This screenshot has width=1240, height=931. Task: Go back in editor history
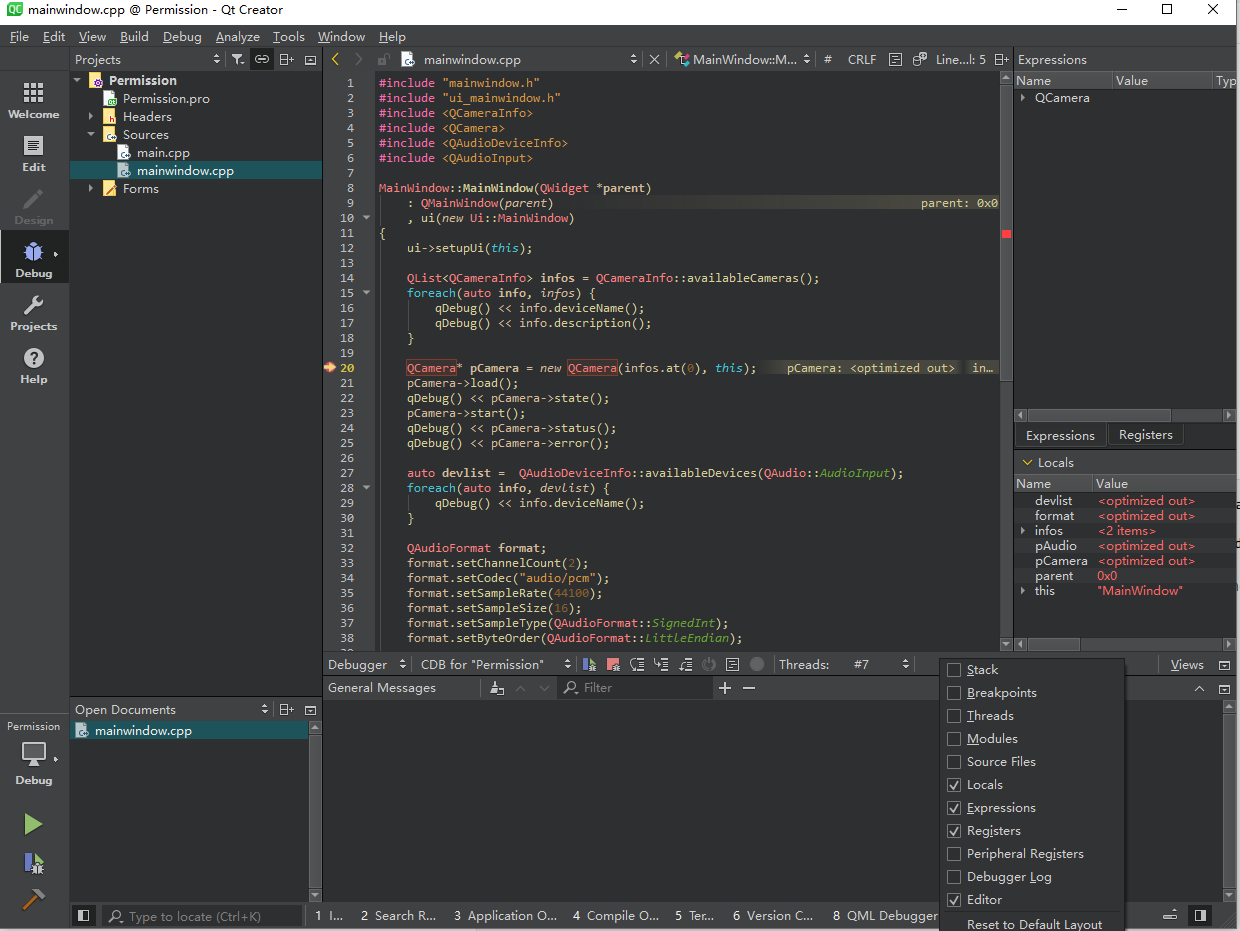(335, 59)
